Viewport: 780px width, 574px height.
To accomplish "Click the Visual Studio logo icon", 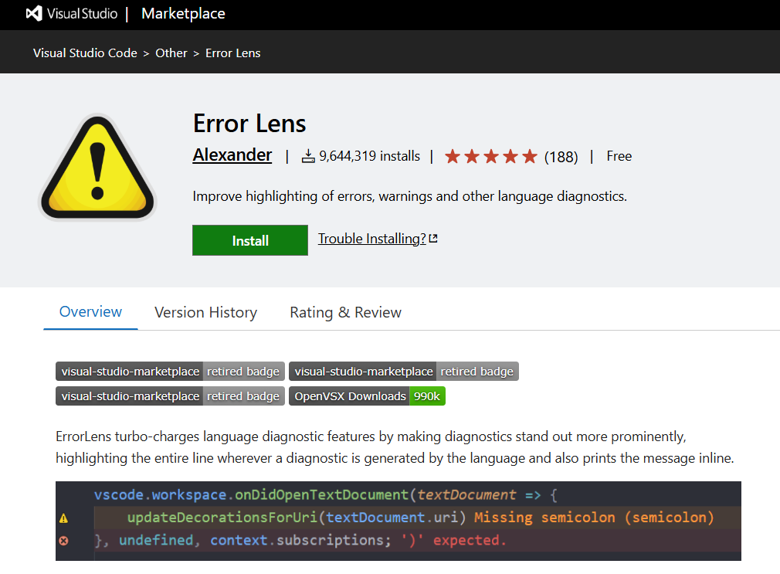I will click(x=34, y=13).
